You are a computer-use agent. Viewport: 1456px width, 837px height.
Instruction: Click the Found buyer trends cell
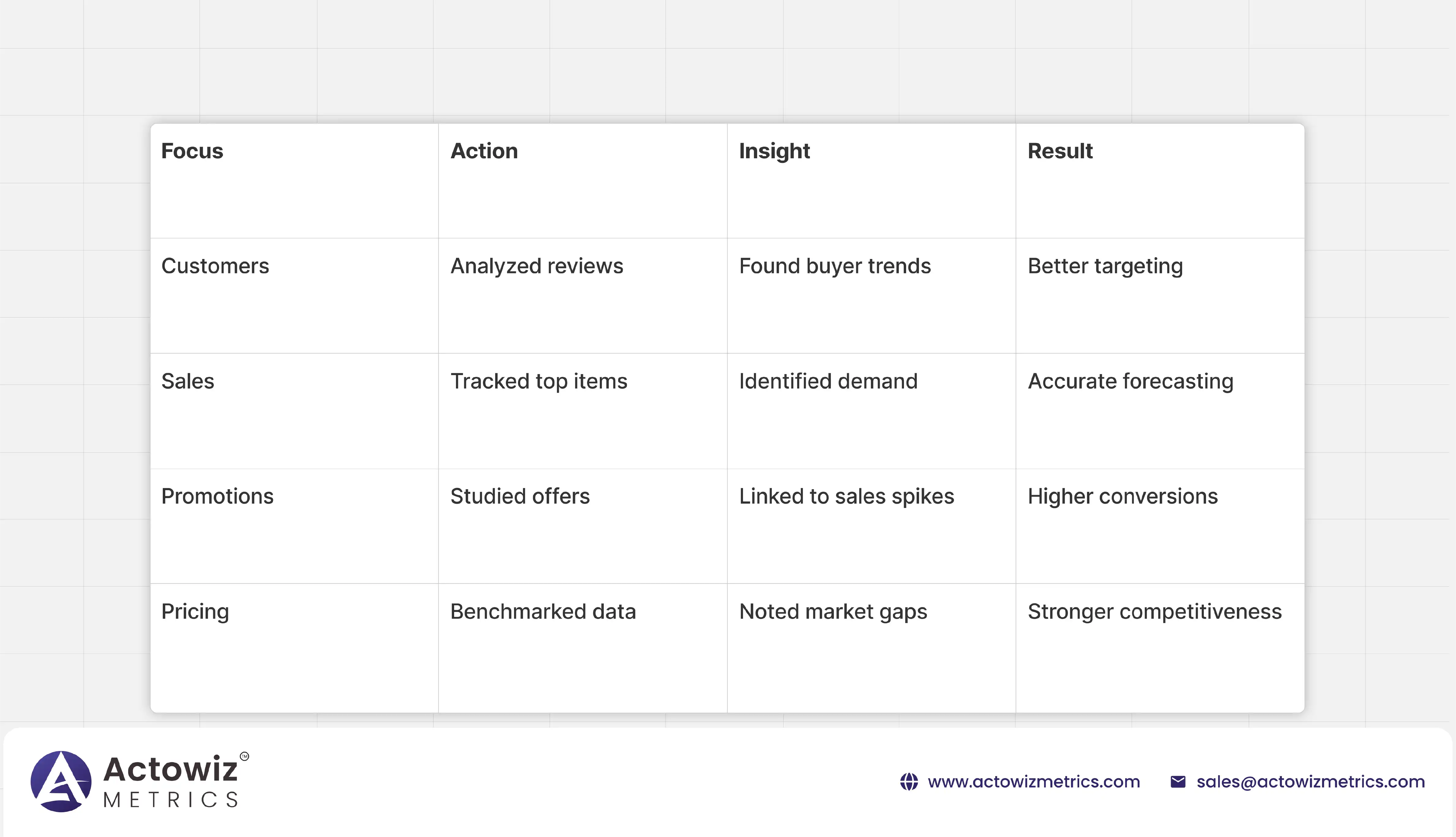tap(834, 266)
